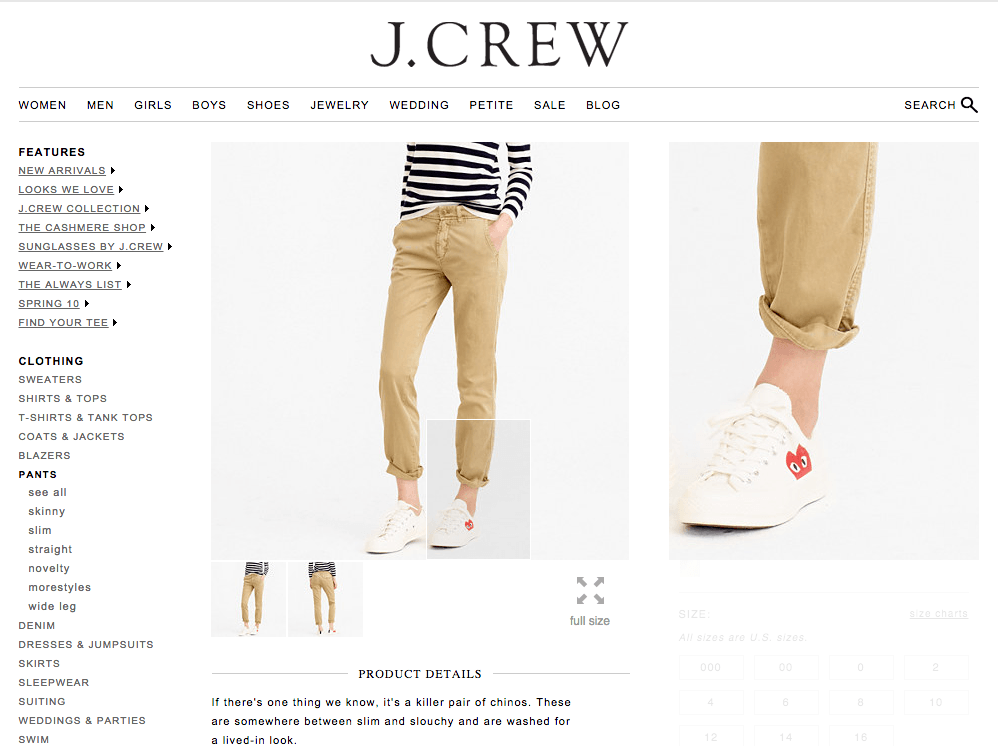Click arrow beside Spring 10
Screen dimensions: 998x746
87,304
